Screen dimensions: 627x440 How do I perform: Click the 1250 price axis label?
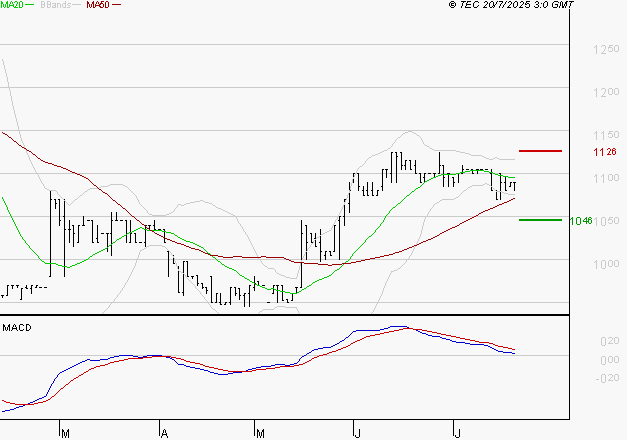tap(606, 50)
